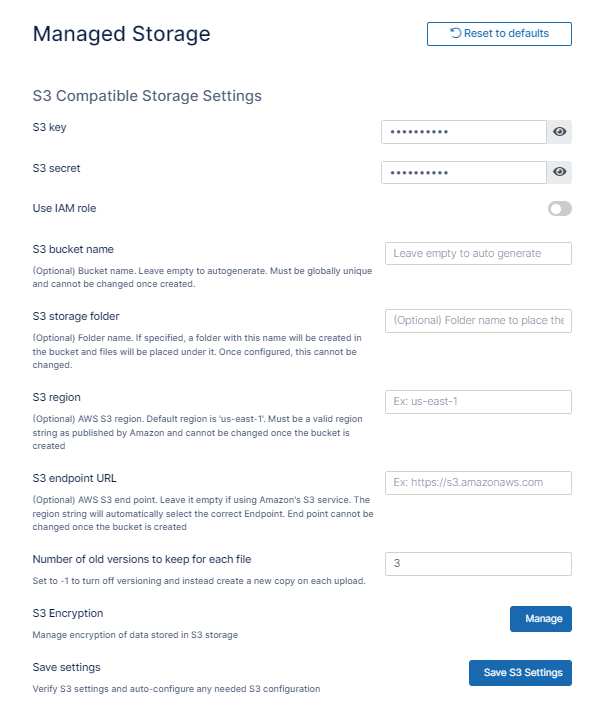This screenshot has width=603, height=717.
Task: Click the 'S3 Encryption' label text
Action: [x=67, y=613]
